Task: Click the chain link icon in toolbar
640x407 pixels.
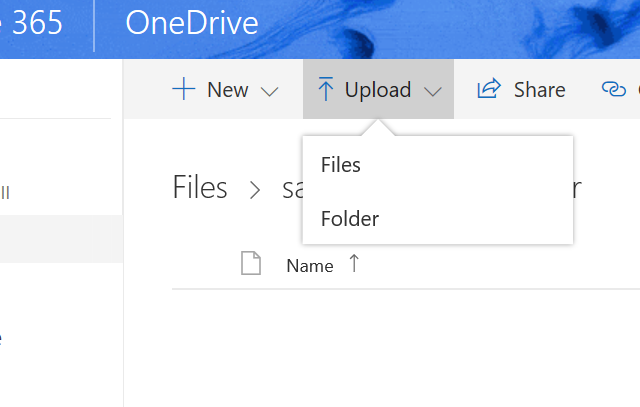Action: pos(613,90)
